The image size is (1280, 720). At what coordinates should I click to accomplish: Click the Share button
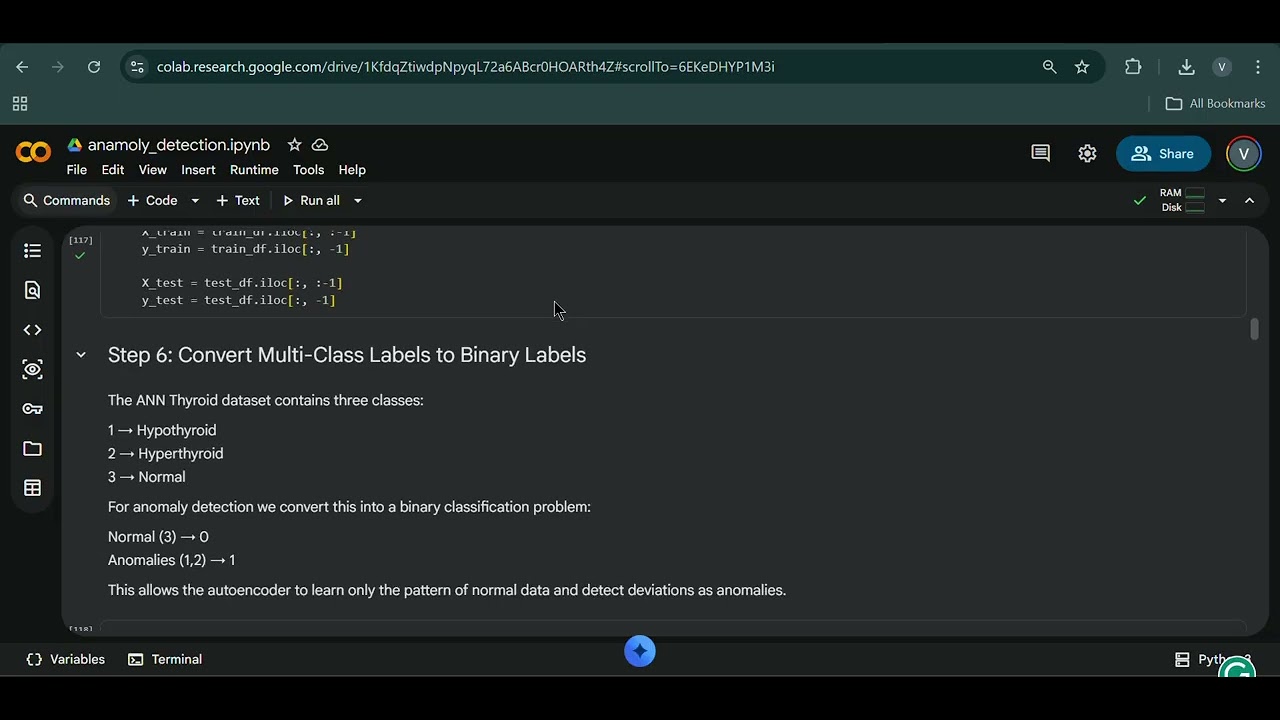pos(1162,154)
